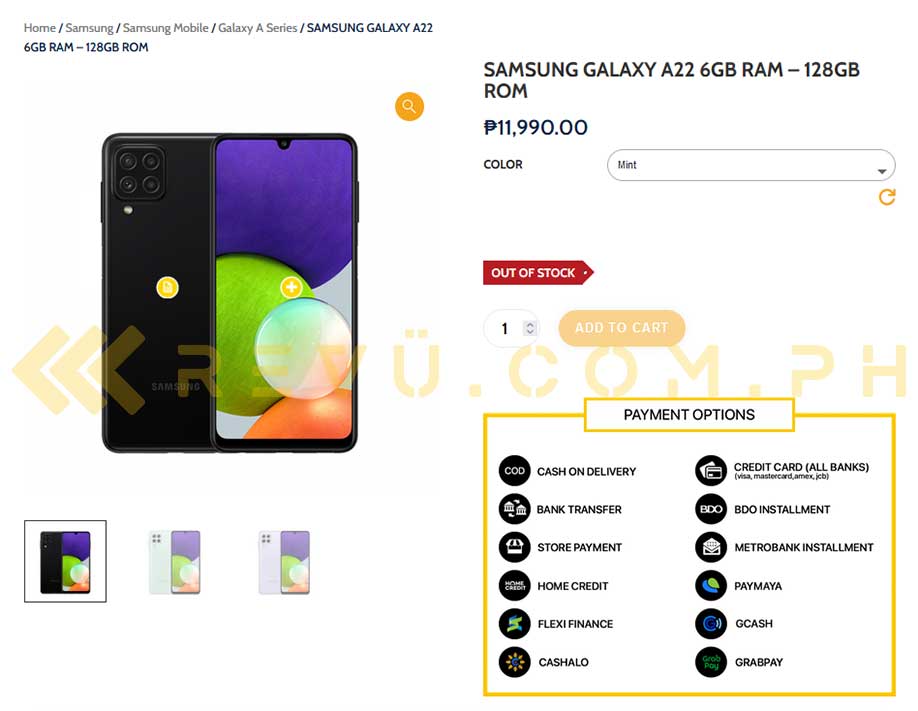Viewport: 918px width, 711px height.
Task: Click the GrabPay payment icon
Action: (x=711, y=662)
